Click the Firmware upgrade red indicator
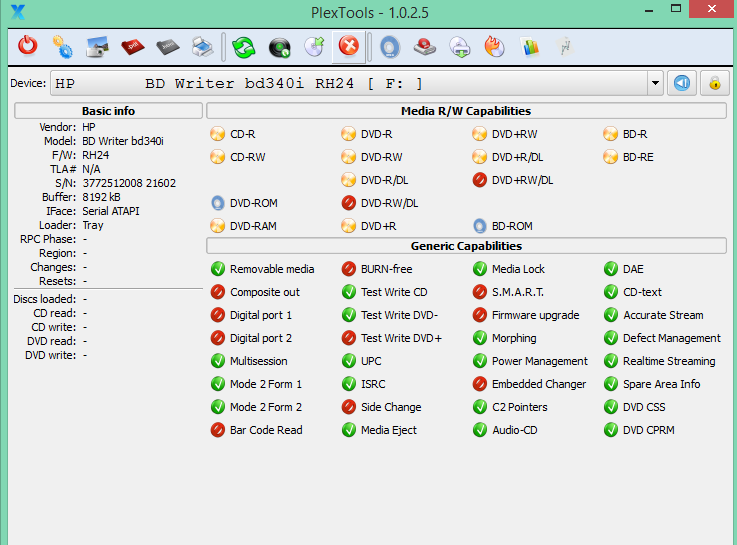 click(479, 315)
